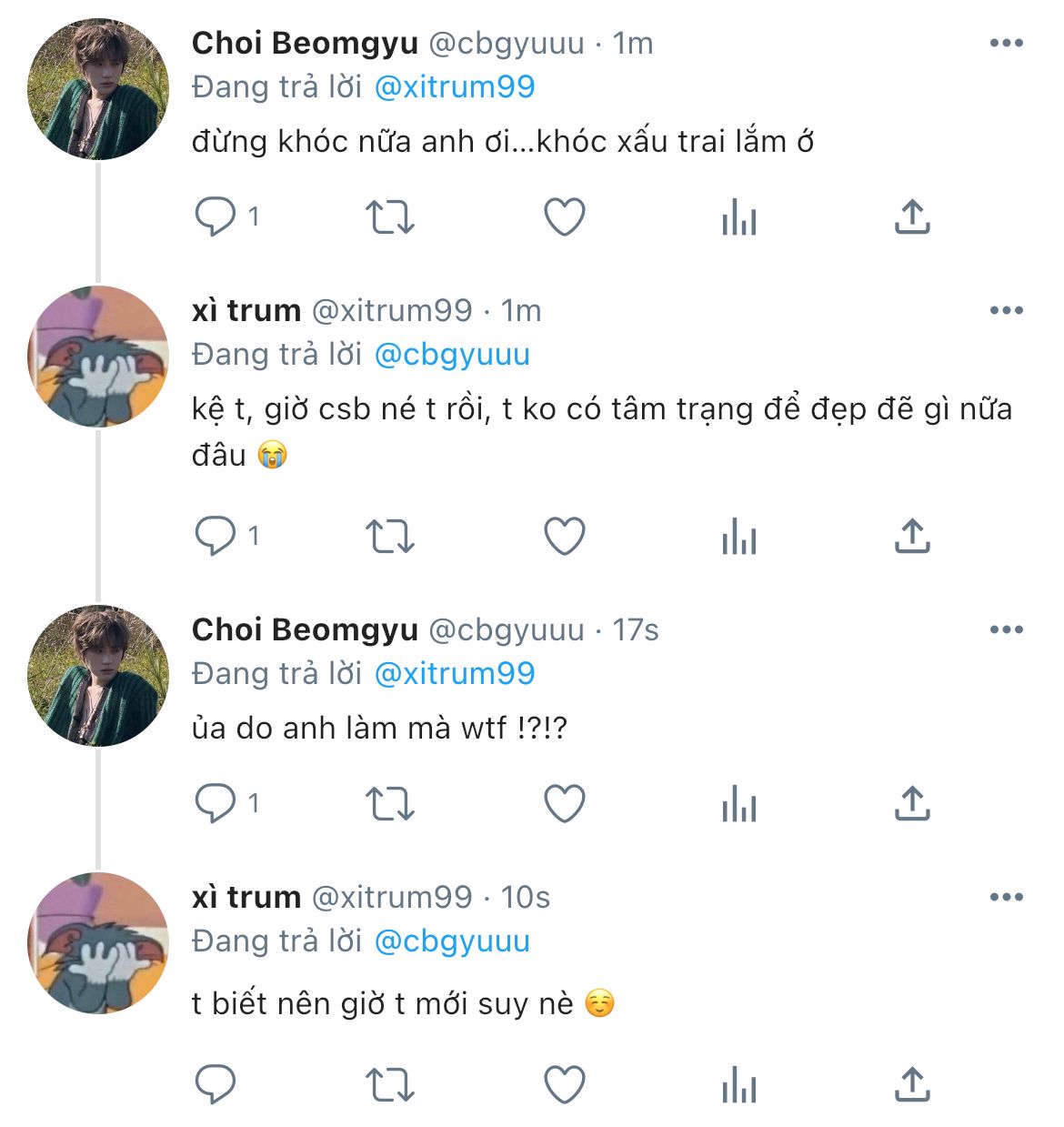The width and height of the screenshot is (1064, 1127).
Task: Reply to the 't biết nên giờ t mới suy nè' tweet
Action: pyautogui.click(x=216, y=1084)
